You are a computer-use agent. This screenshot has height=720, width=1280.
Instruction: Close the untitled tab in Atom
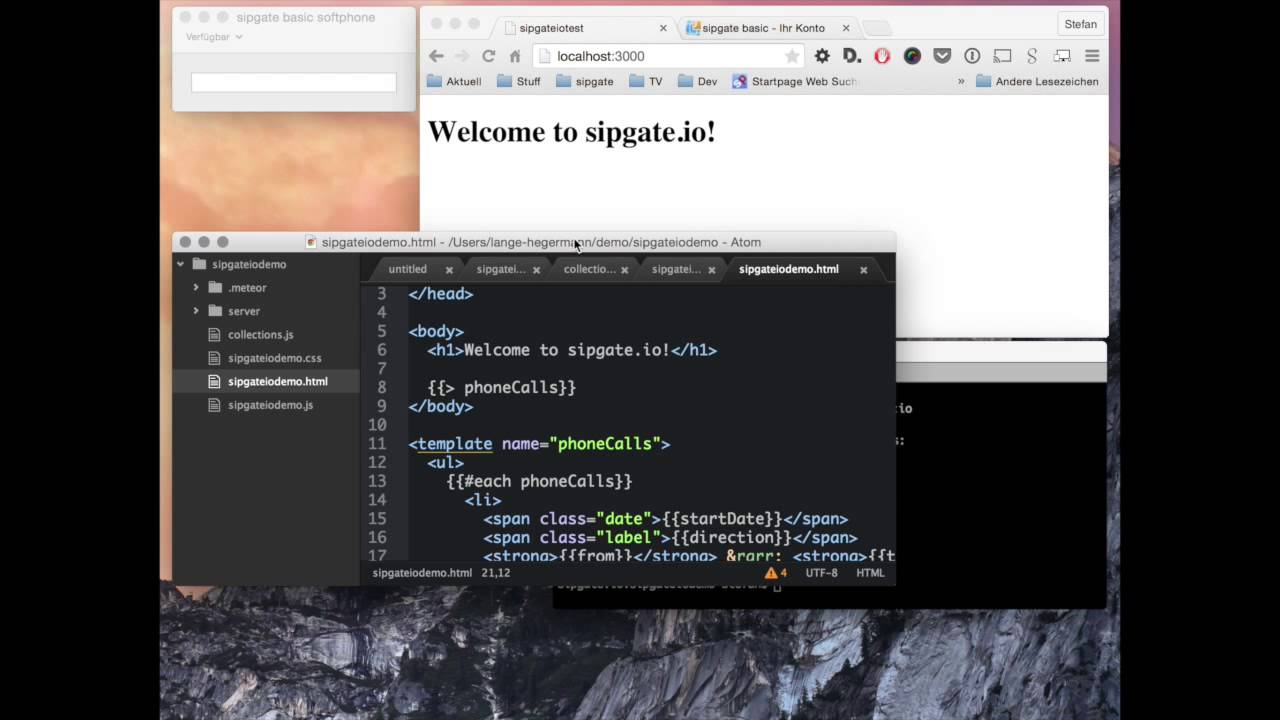(449, 270)
